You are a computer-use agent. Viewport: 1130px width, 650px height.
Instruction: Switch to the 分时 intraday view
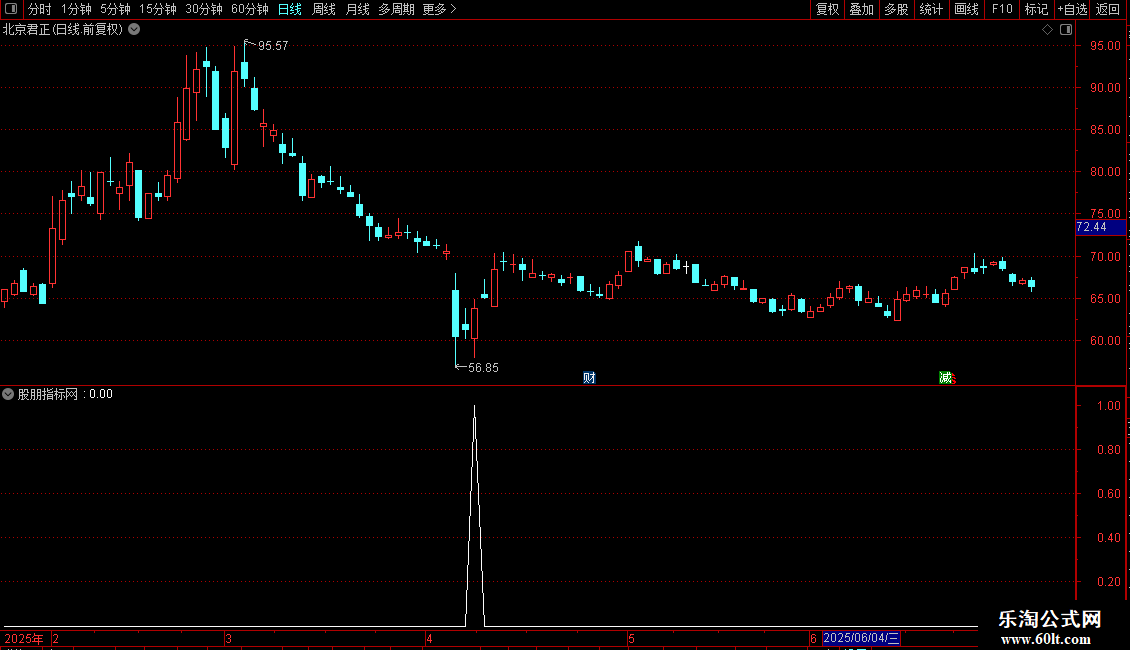click(x=40, y=9)
